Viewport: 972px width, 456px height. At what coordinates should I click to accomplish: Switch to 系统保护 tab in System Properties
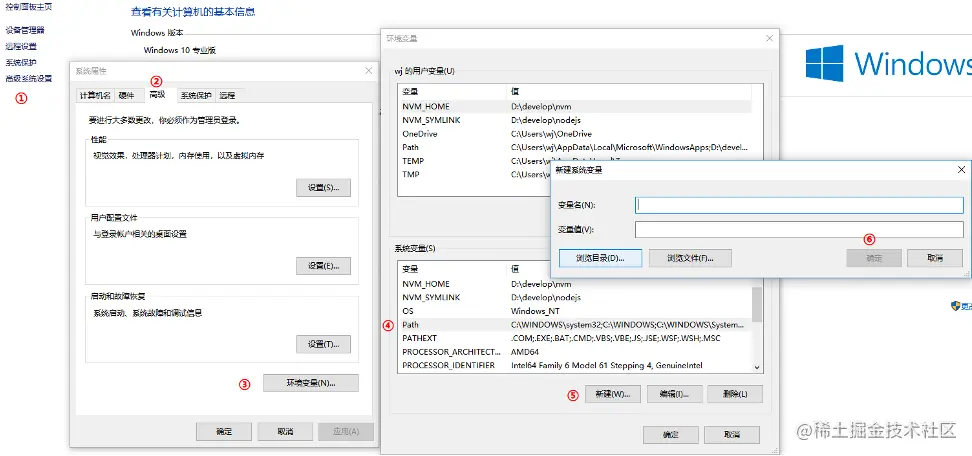(x=196, y=95)
